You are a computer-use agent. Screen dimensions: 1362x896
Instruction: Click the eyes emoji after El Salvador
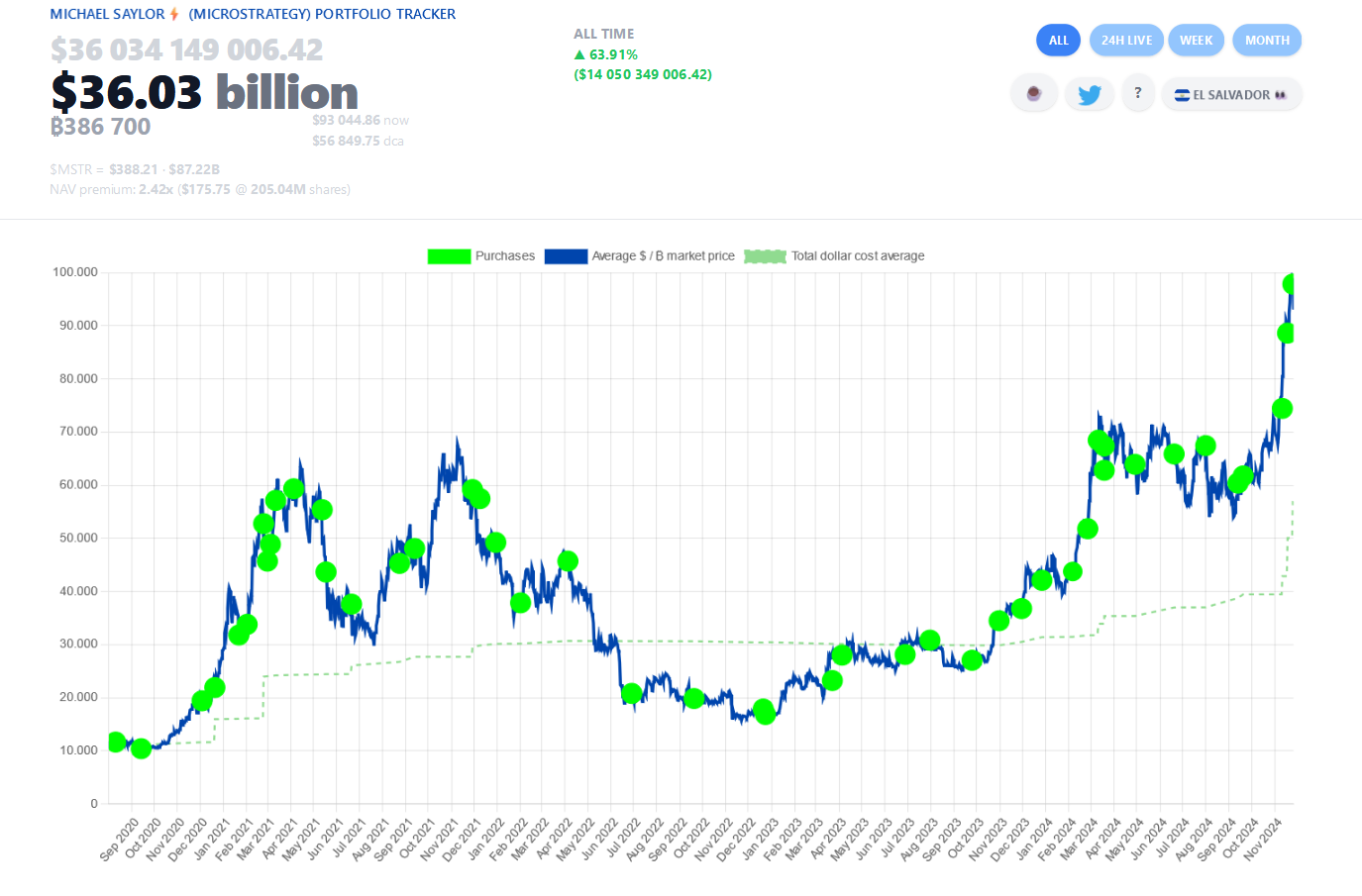[x=1281, y=95]
